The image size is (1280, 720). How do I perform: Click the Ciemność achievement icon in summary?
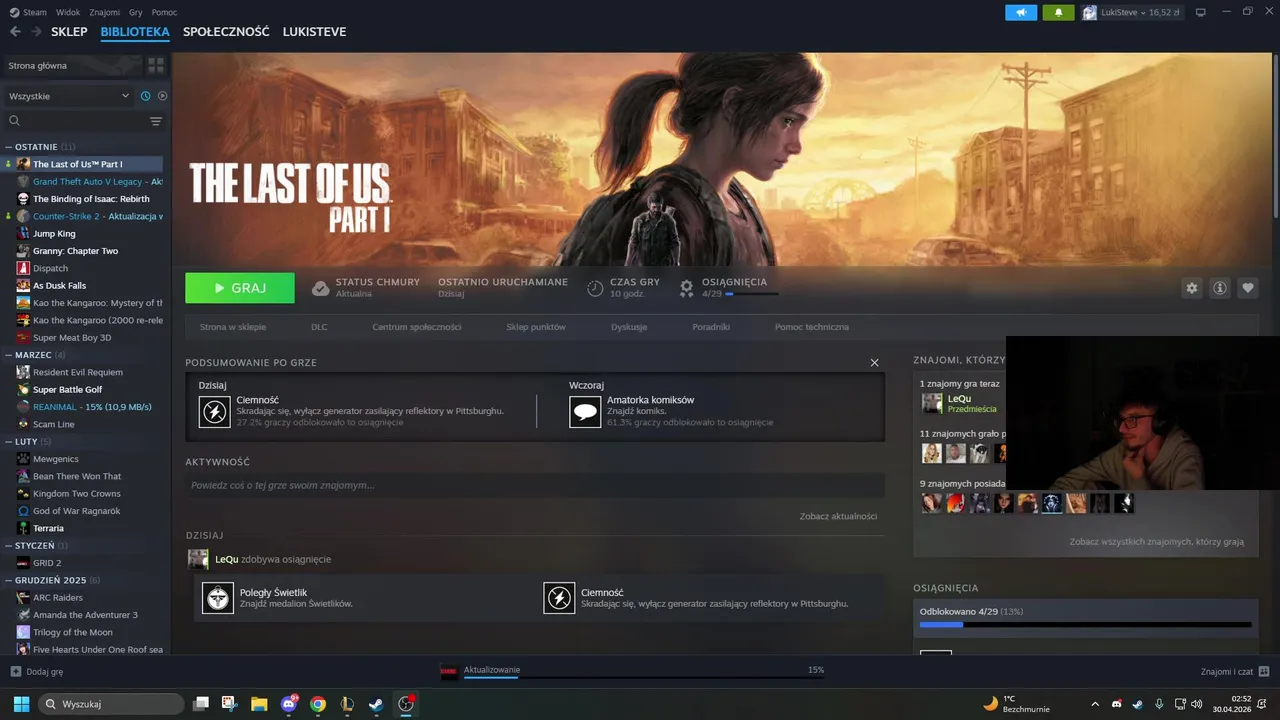[214, 411]
